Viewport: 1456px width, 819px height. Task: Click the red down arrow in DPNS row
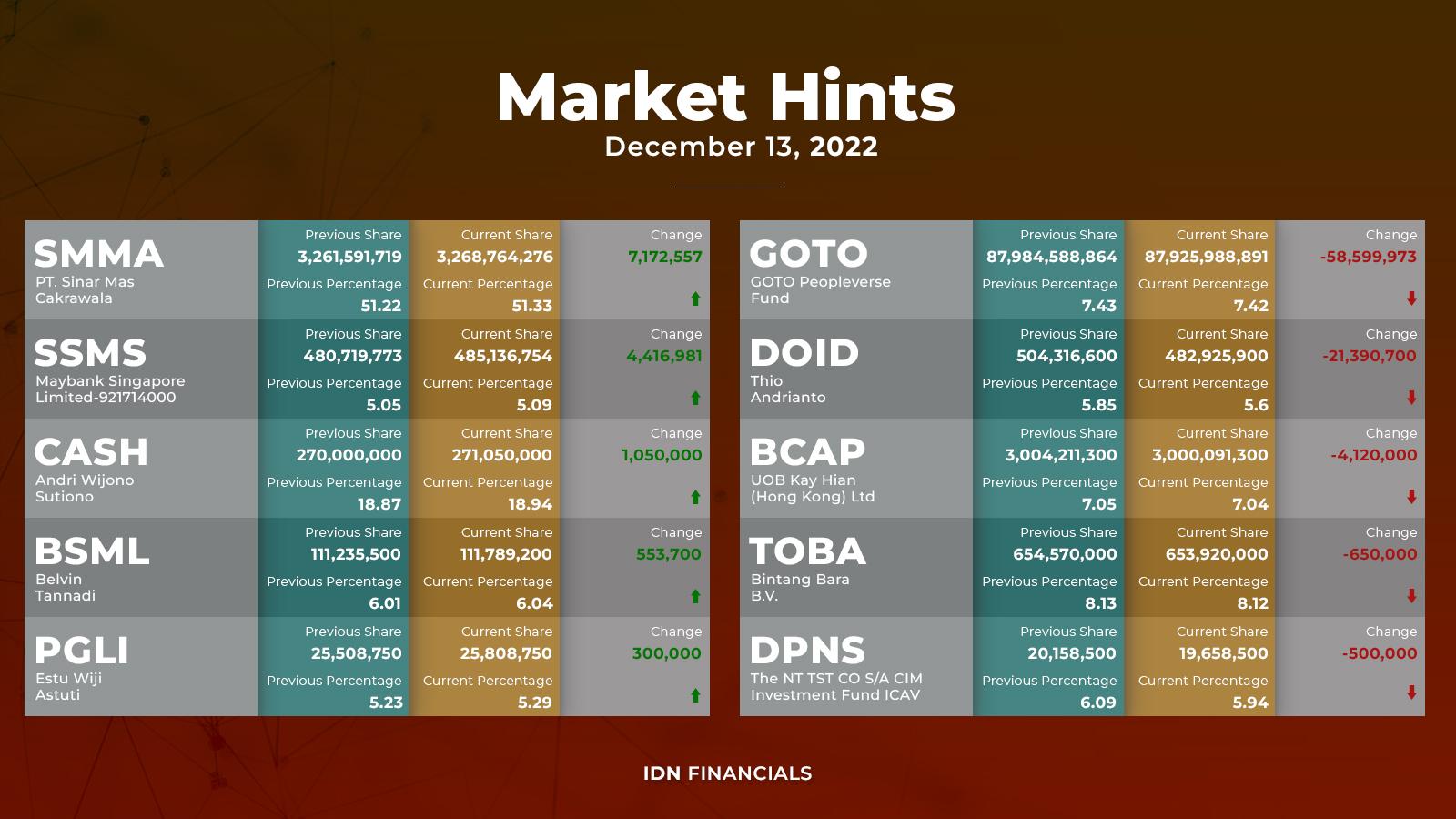tap(1411, 693)
